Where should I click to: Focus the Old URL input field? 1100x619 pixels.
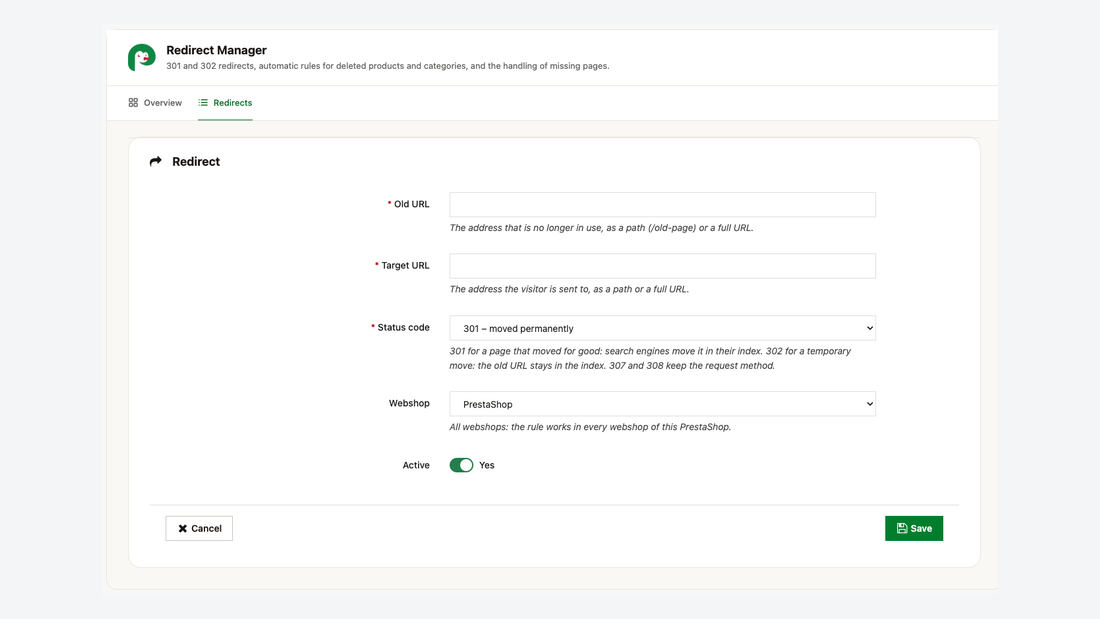coord(662,204)
